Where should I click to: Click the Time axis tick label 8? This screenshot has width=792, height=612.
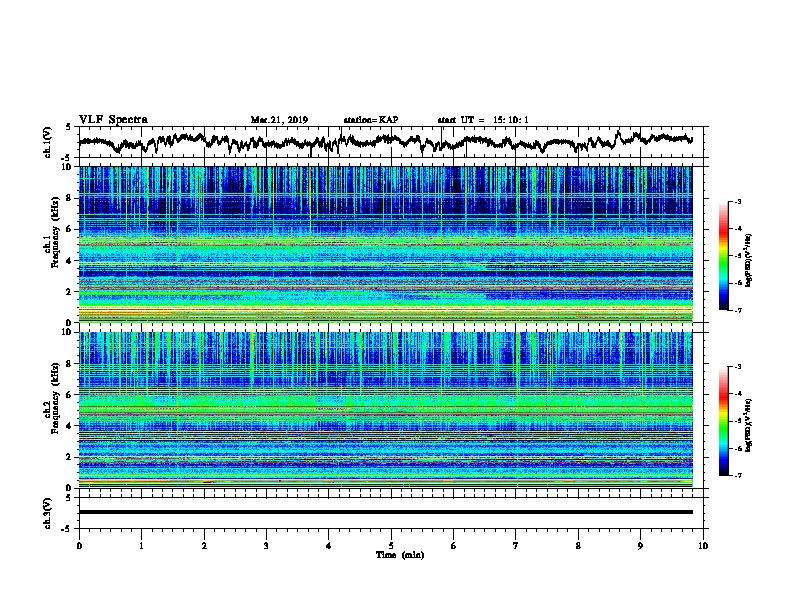tap(578, 546)
